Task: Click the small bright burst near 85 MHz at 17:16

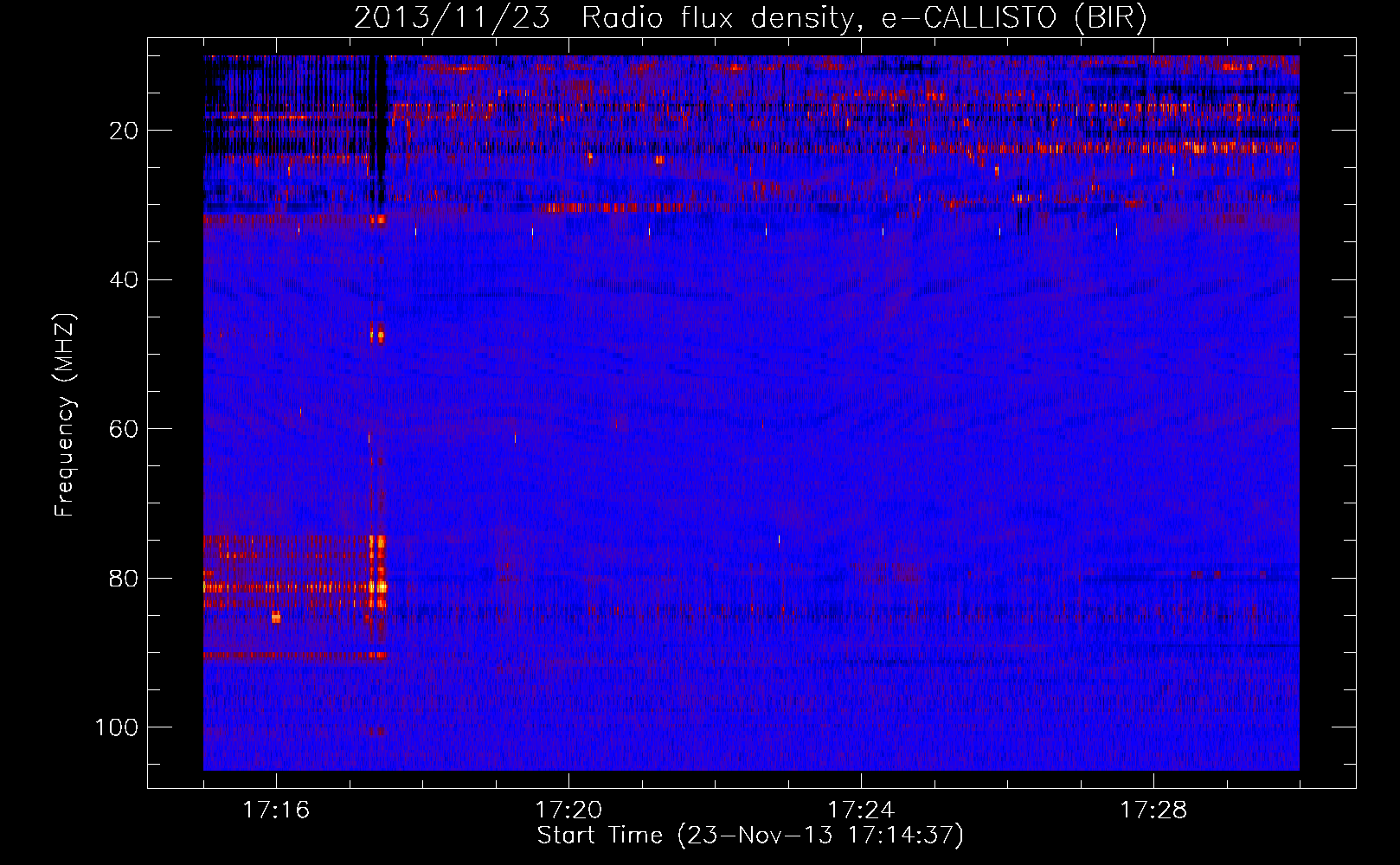Action: click(x=276, y=617)
